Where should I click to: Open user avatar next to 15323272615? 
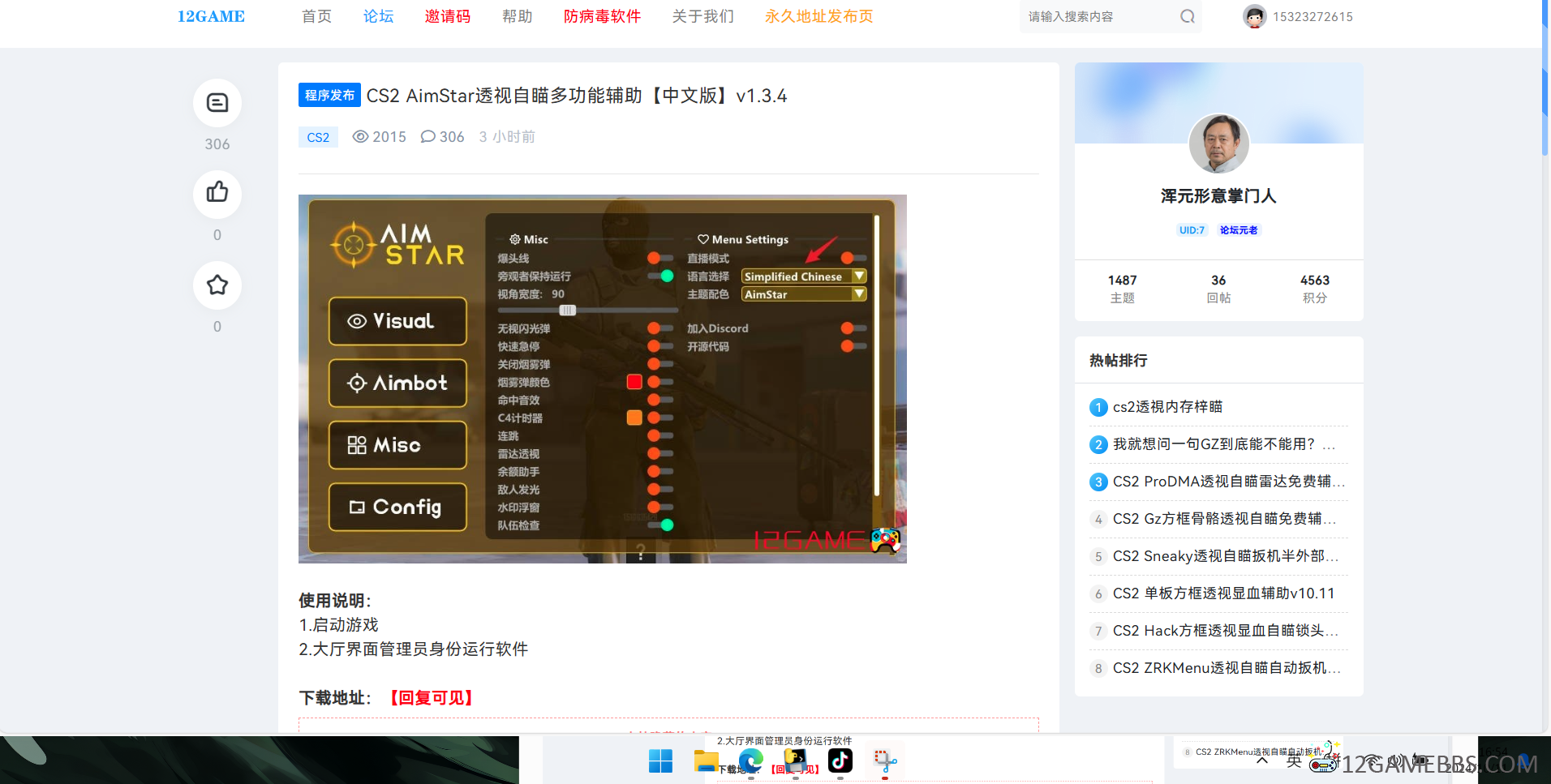1254,16
